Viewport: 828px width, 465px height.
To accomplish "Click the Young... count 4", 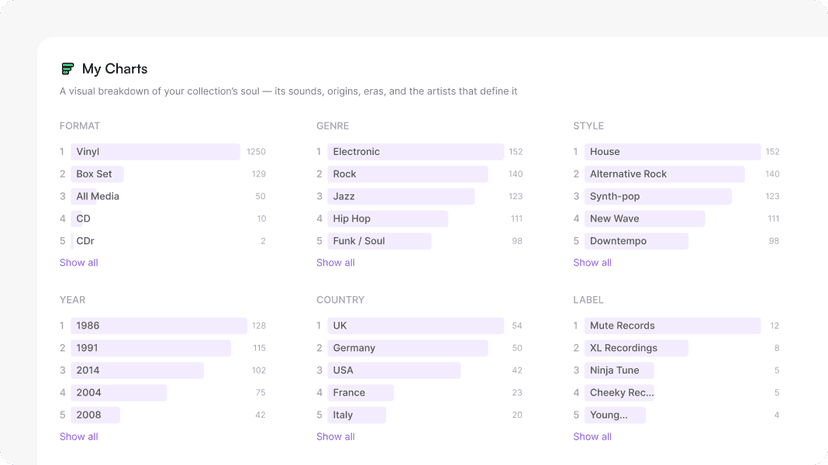I will pyautogui.click(x=777, y=415).
